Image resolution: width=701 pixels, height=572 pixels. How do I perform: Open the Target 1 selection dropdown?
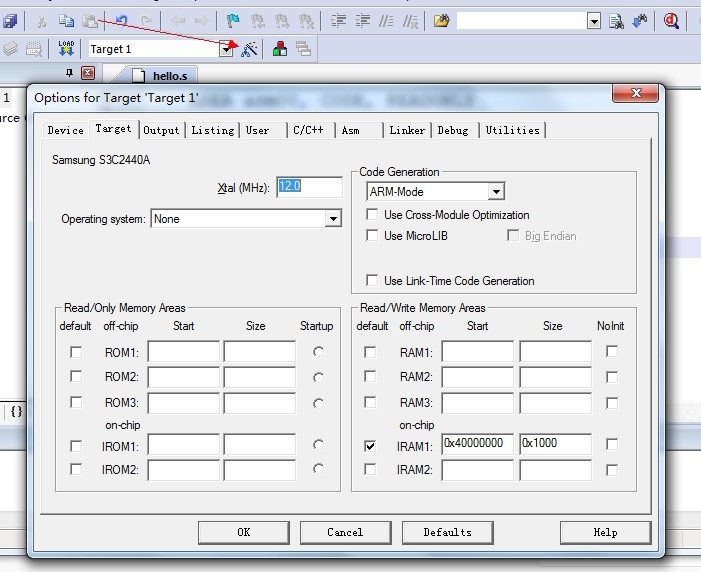tap(227, 49)
